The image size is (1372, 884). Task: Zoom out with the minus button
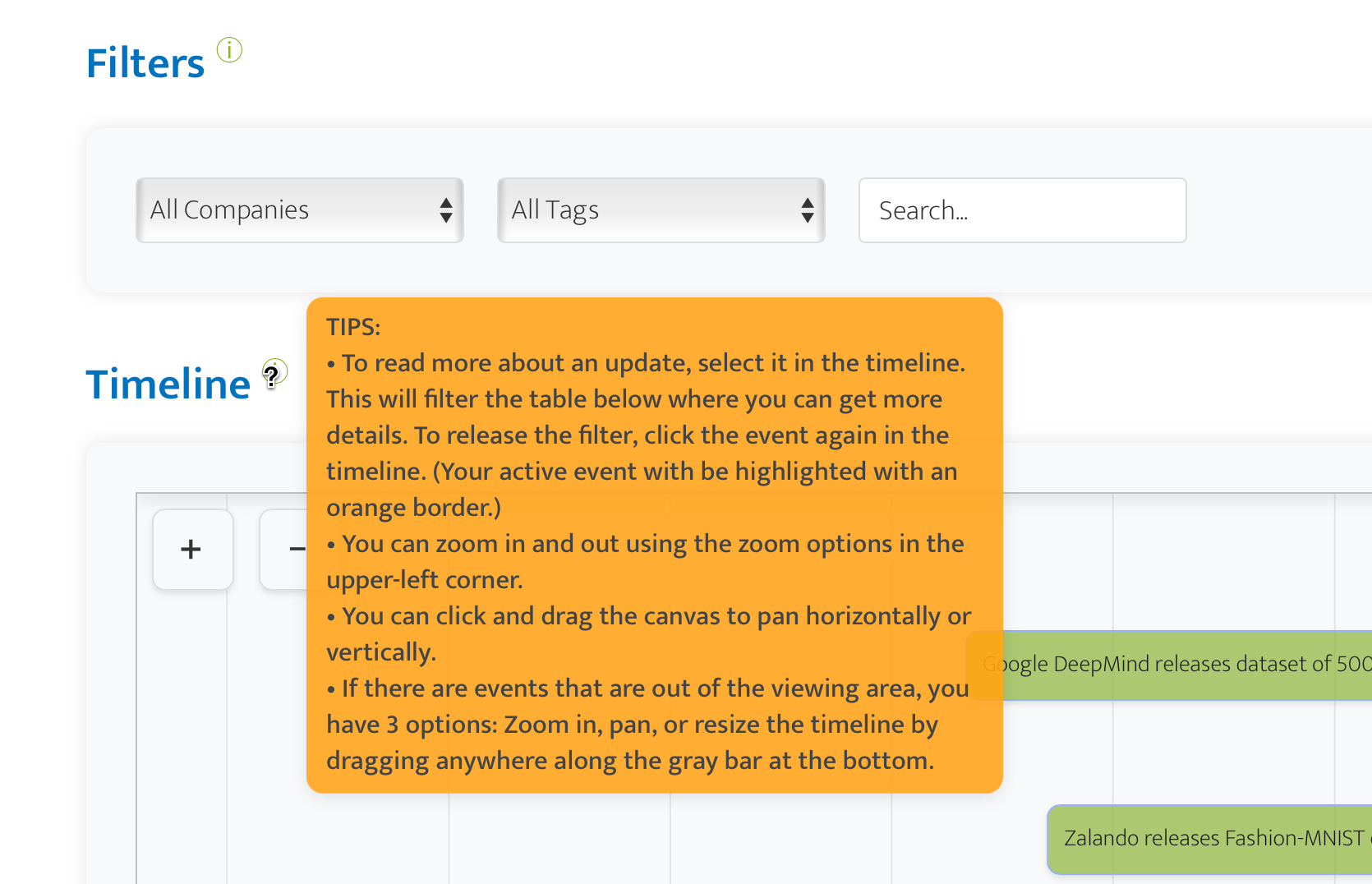pyautogui.click(x=284, y=550)
